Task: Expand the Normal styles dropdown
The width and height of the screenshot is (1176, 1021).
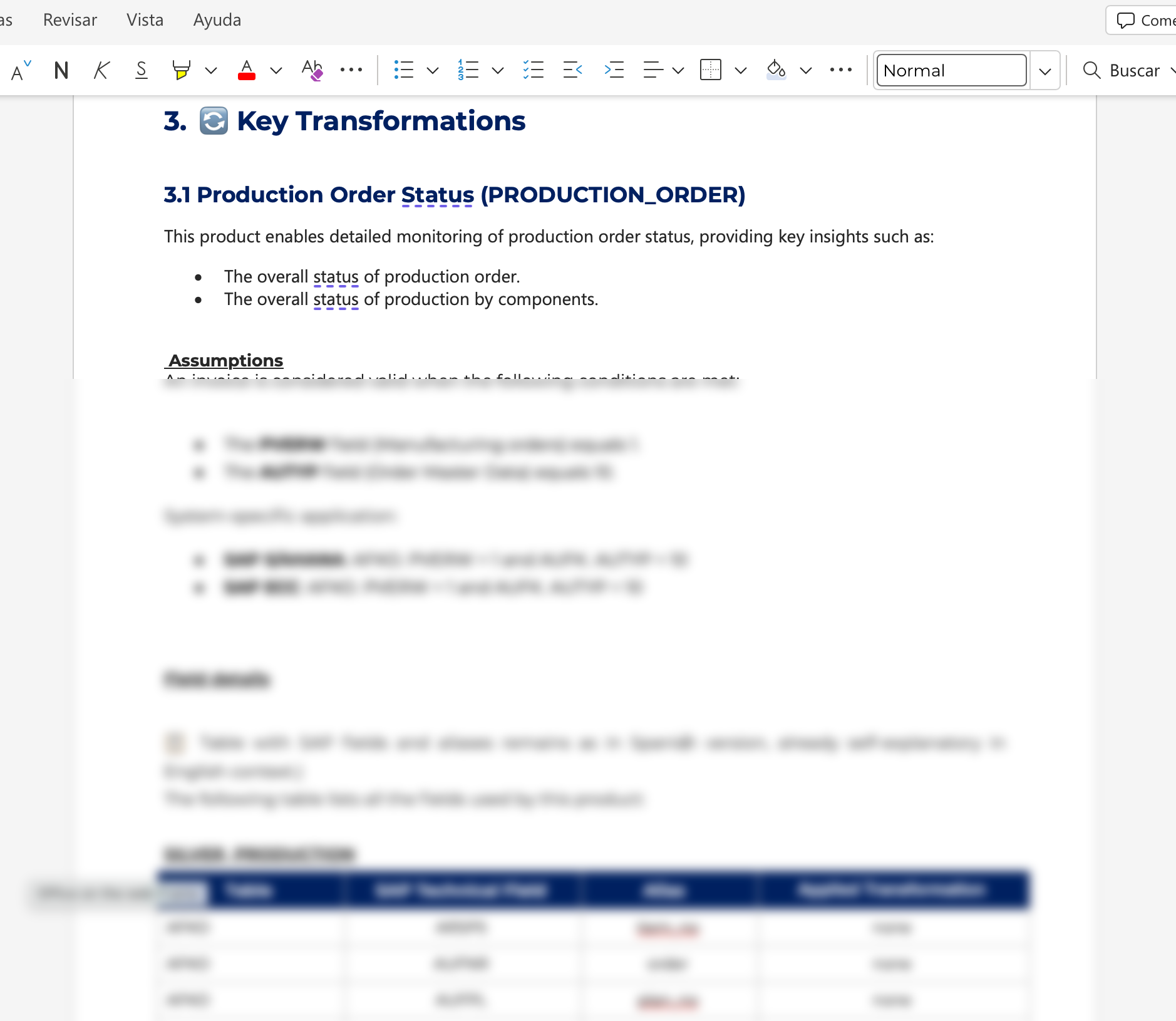Action: point(1044,71)
